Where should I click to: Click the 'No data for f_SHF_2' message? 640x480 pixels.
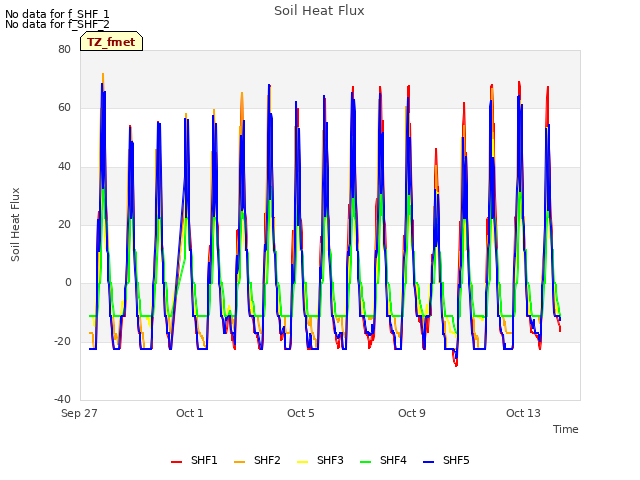click(x=57, y=24)
